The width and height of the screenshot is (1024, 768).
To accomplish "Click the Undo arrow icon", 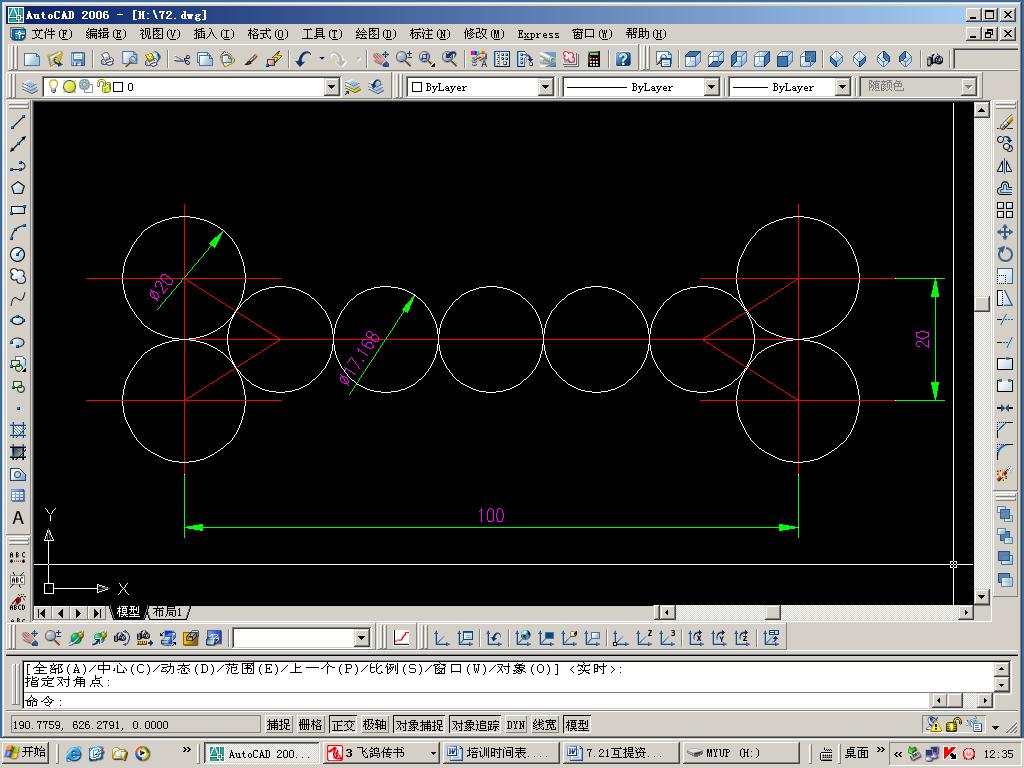I will 302,60.
